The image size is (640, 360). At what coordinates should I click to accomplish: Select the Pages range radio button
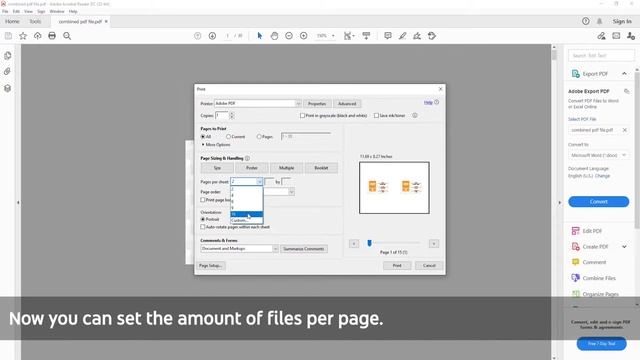tap(259, 137)
